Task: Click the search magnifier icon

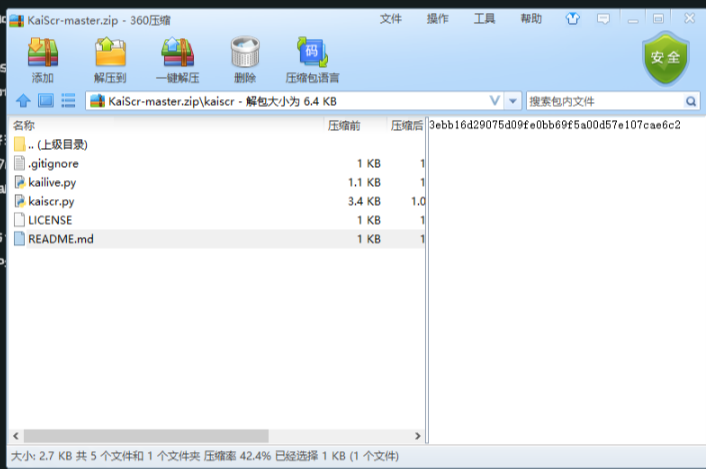Action: tap(691, 101)
